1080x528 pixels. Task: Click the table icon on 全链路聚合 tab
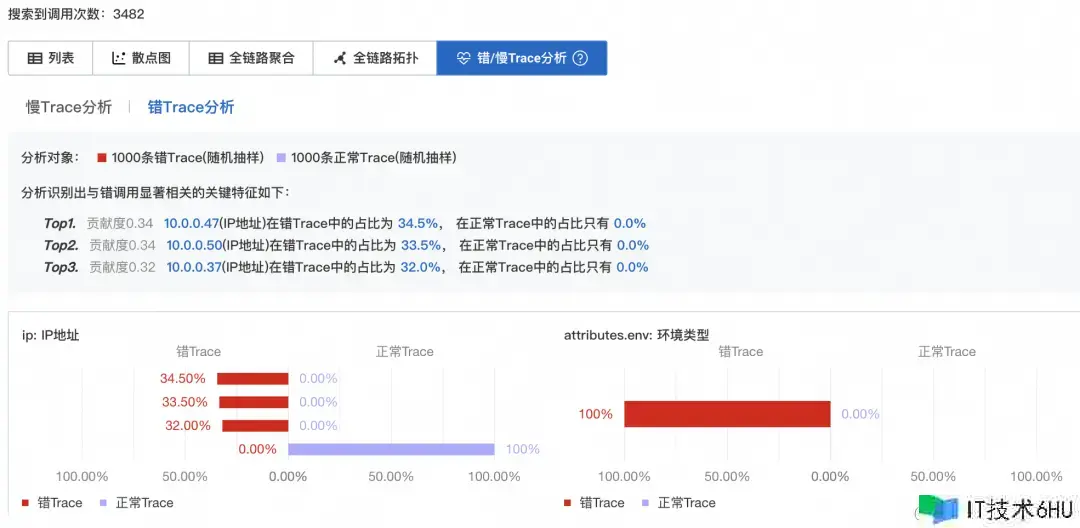click(215, 58)
